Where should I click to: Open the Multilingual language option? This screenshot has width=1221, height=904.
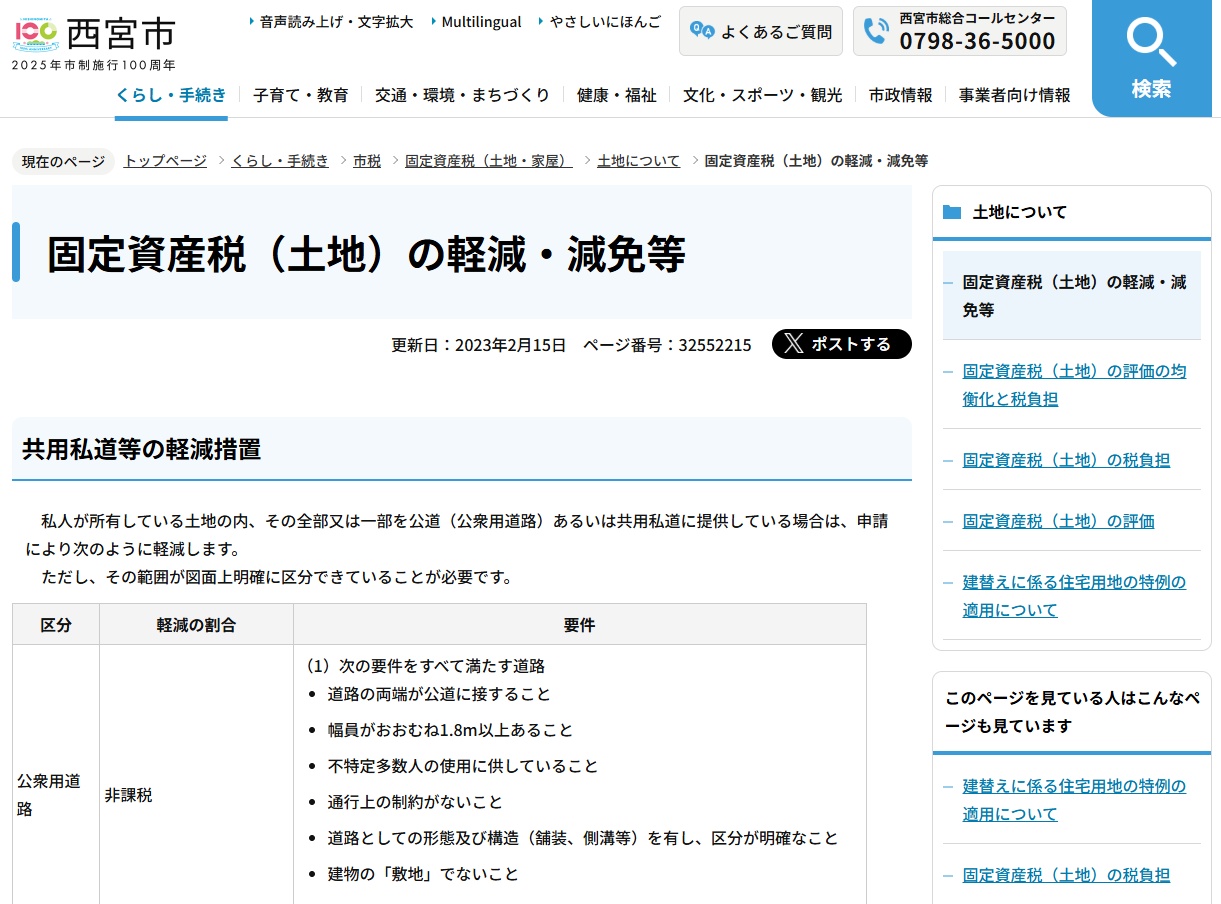480,21
